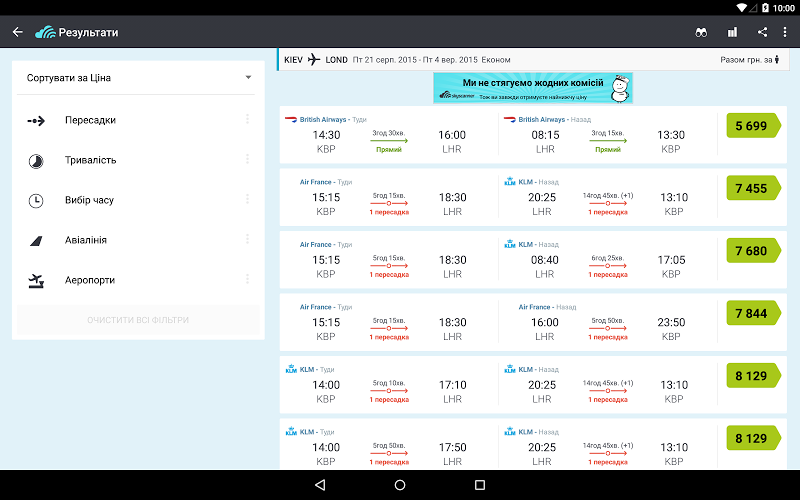Select the first 8 129 price tag, KLM 14:00–17:10
Image resolution: width=800 pixels, height=500 pixels.
pos(754,376)
